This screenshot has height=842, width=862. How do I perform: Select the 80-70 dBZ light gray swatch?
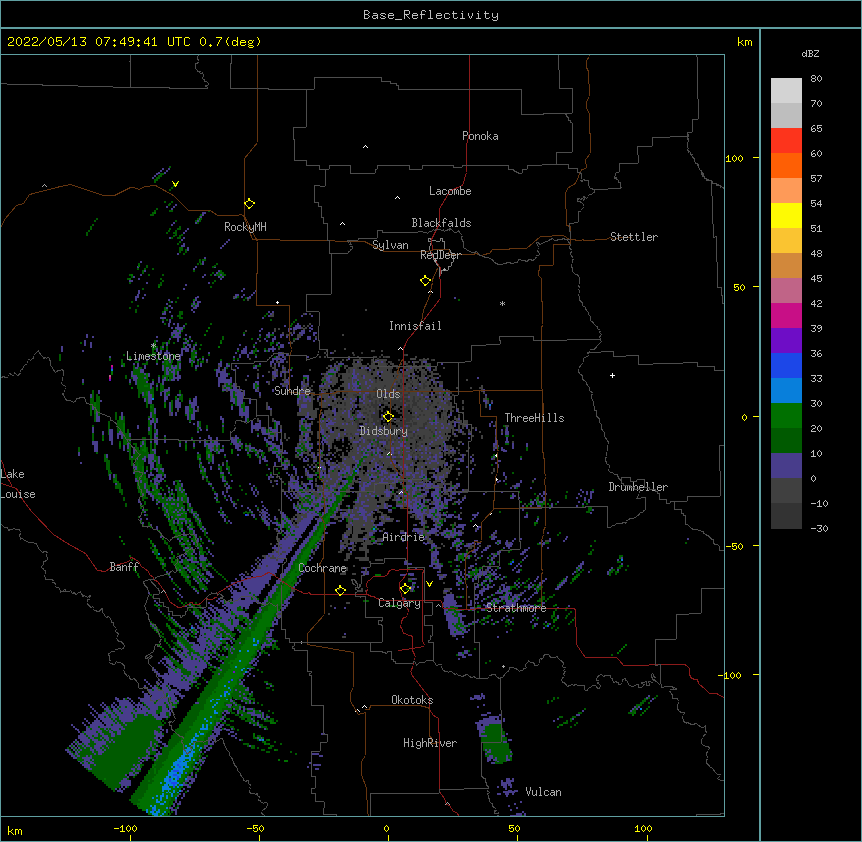(x=786, y=91)
